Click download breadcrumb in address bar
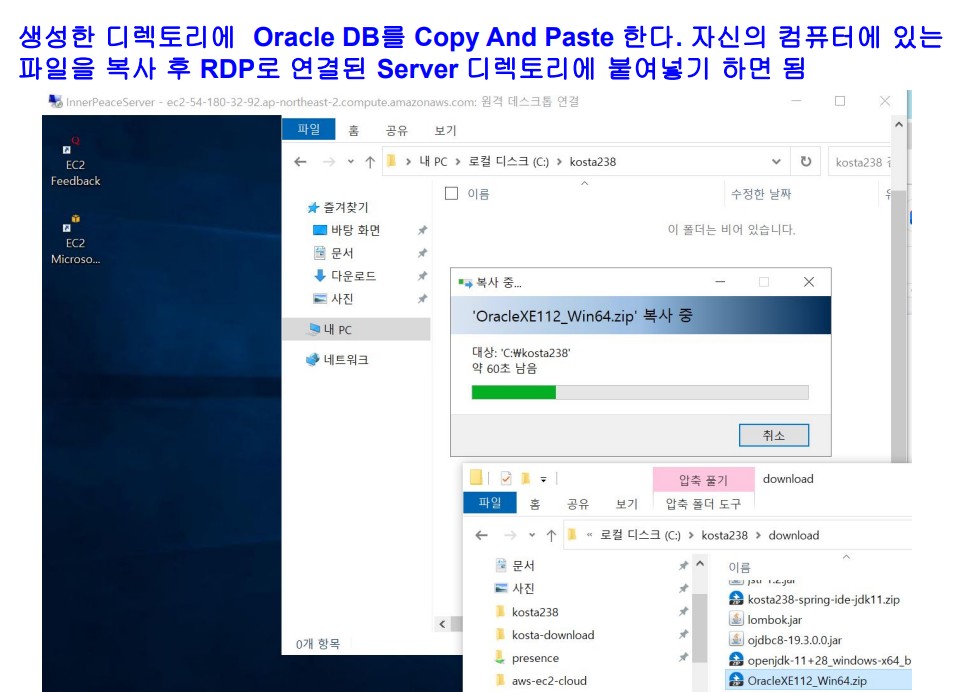The height and width of the screenshot is (692, 978). point(793,535)
